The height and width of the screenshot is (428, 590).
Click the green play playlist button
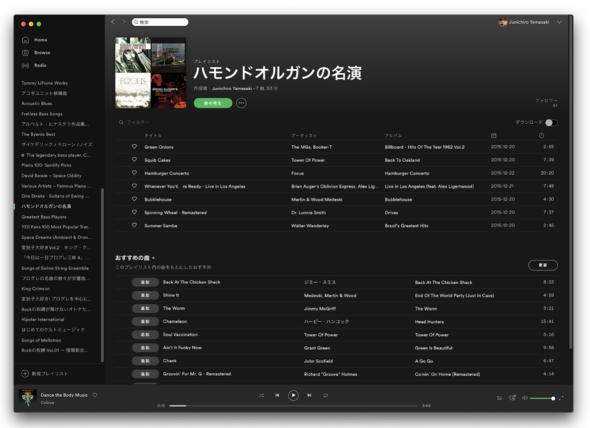pos(213,103)
